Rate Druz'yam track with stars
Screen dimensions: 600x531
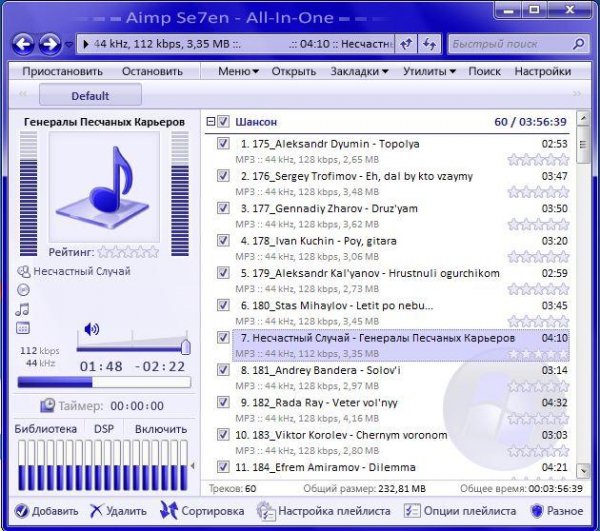point(538,224)
